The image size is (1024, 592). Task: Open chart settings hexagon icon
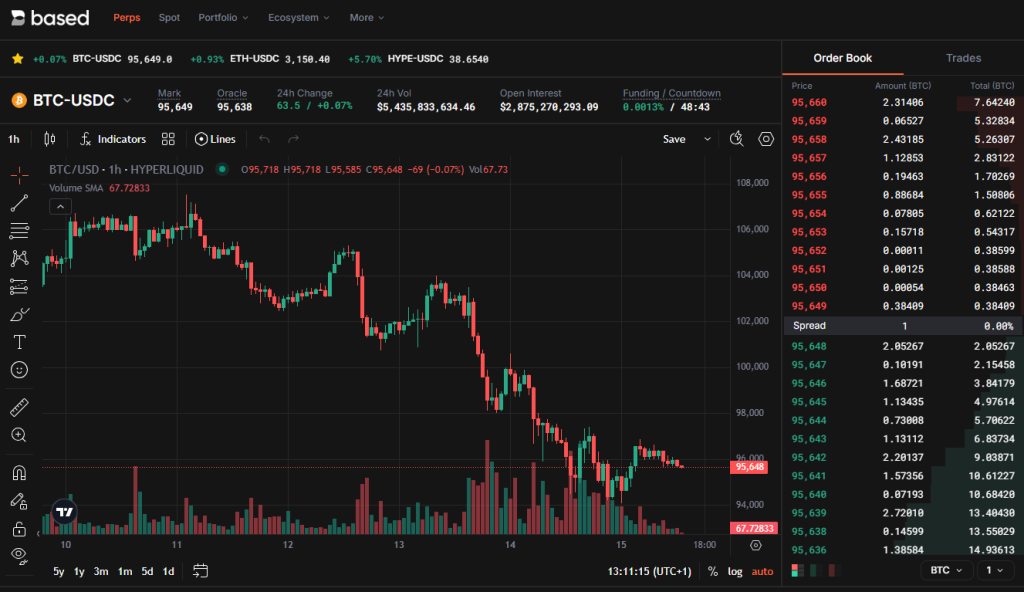tap(766, 139)
